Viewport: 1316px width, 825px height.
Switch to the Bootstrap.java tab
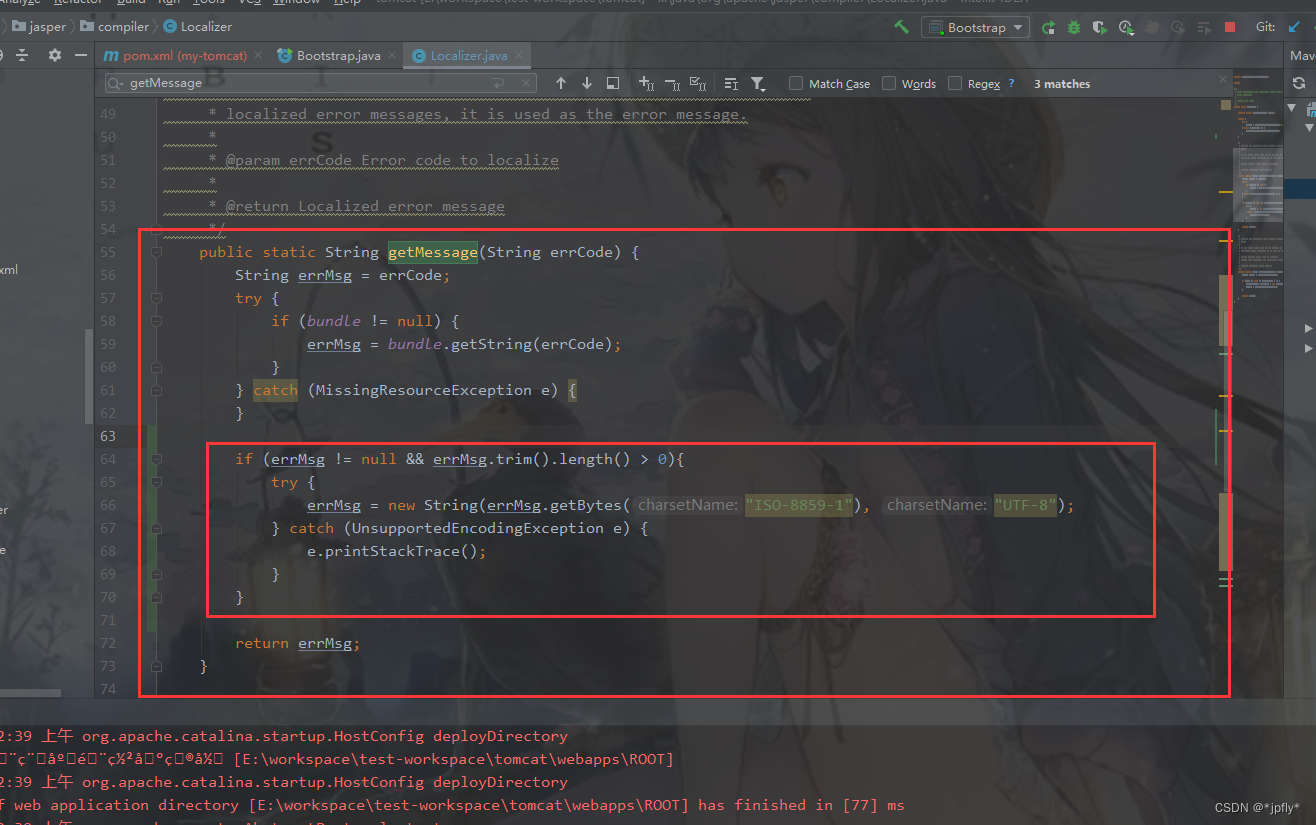(333, 56)
